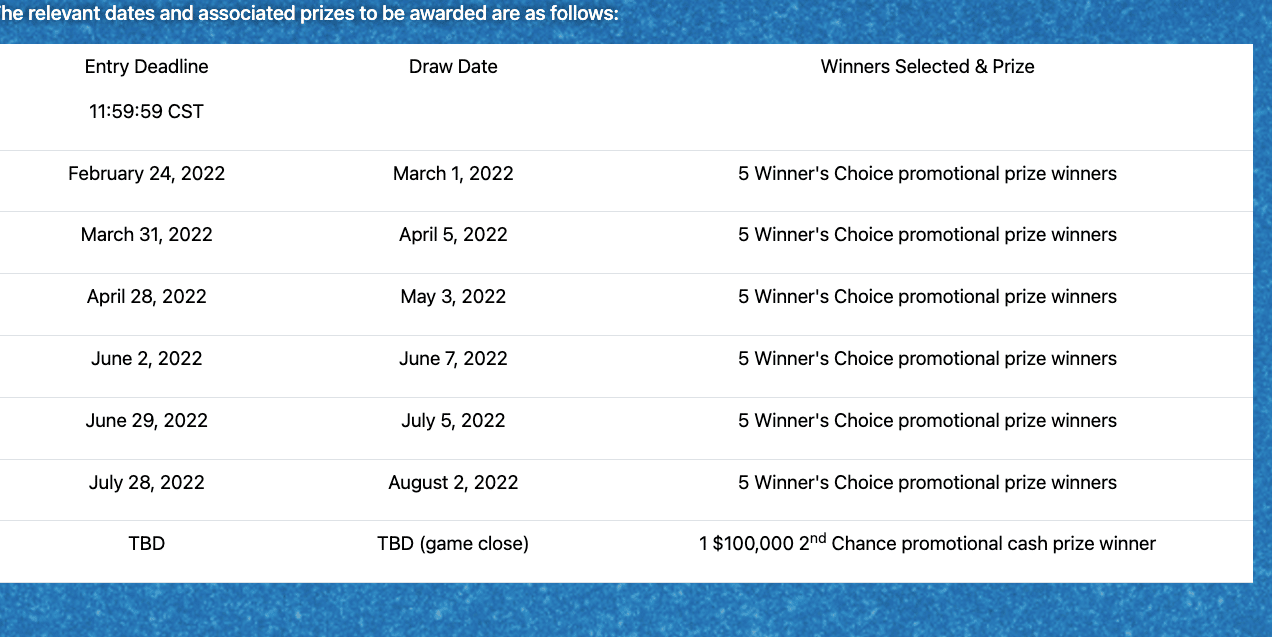Select the March 31, 2022 entry deadline
This screenshot has width=1272, height=637.
(x=146, y=235)
